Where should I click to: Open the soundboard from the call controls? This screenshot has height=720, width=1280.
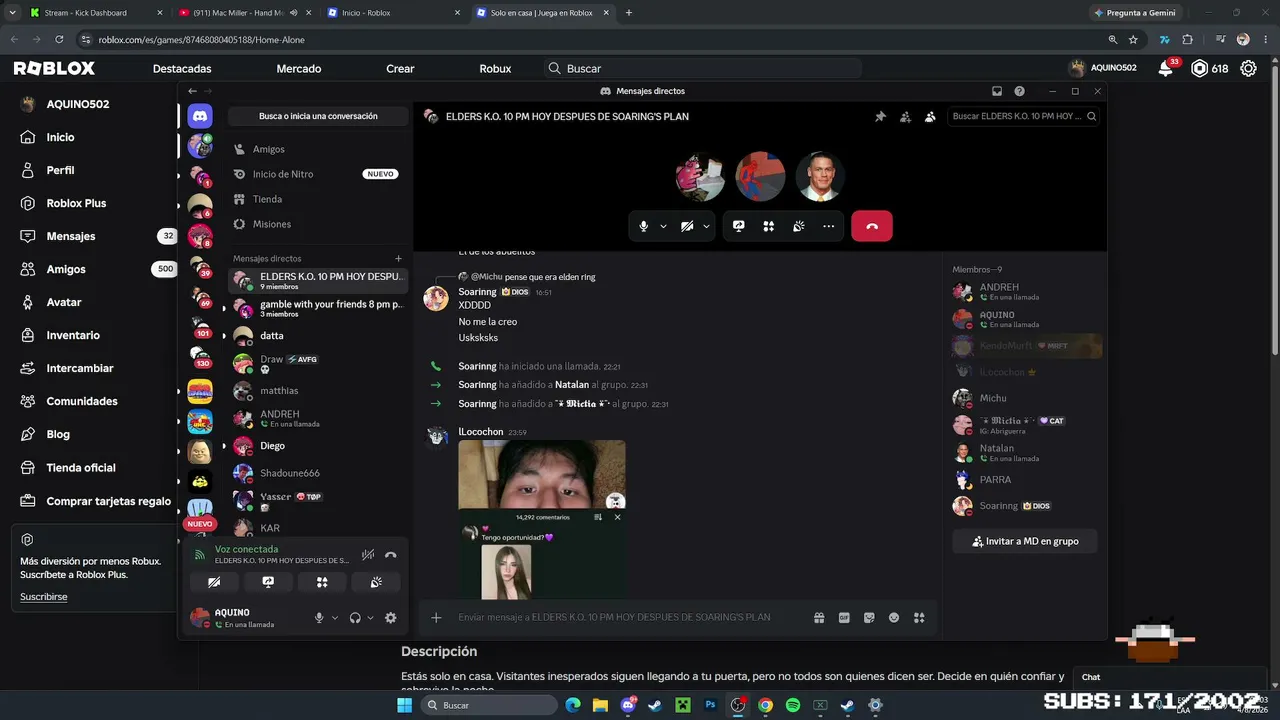[x=798, y=226]
